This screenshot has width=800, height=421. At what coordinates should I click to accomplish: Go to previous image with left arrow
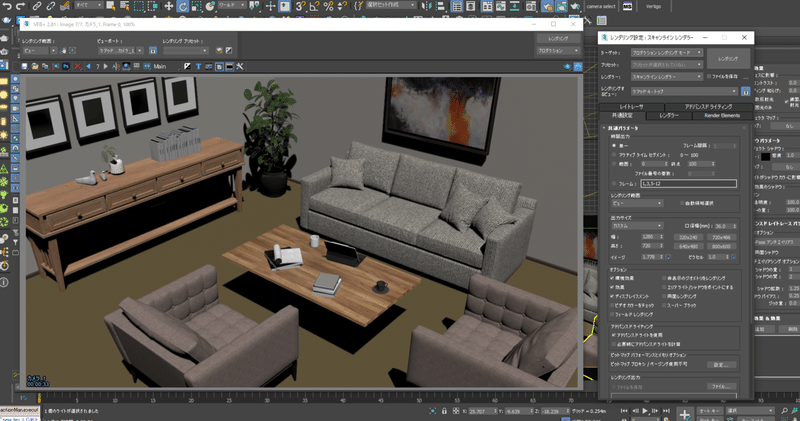[89, 66]
